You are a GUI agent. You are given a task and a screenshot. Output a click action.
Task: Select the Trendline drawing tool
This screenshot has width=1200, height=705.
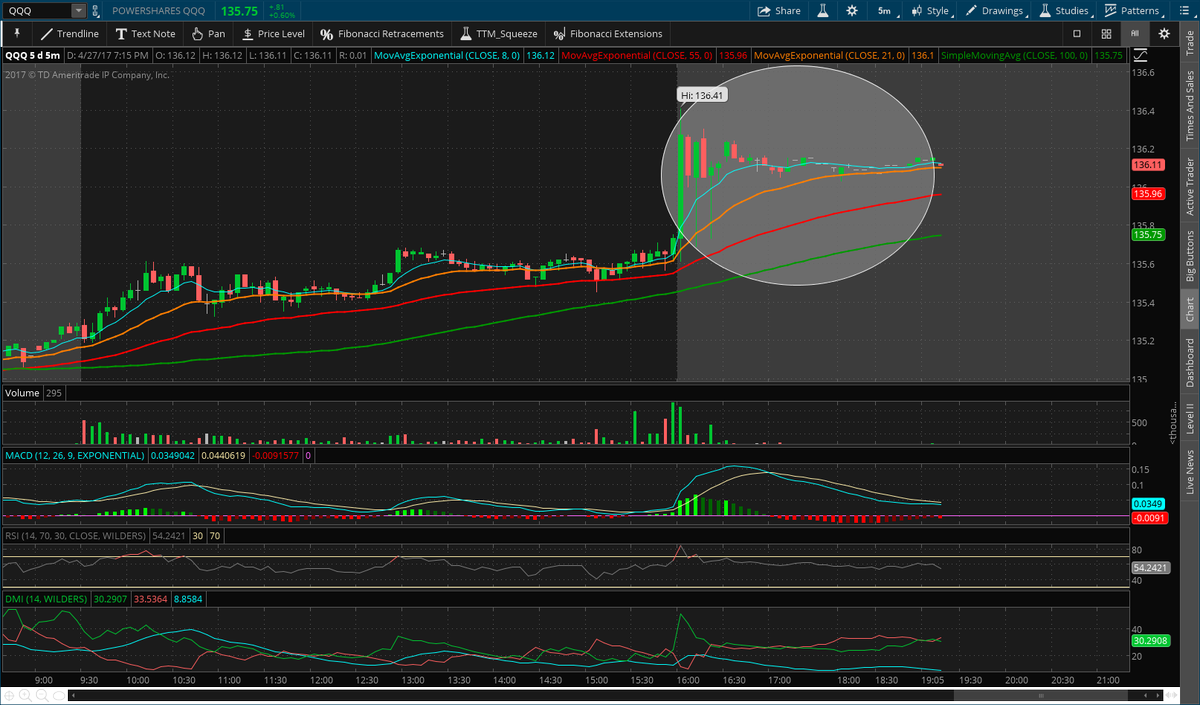[69, 33]
